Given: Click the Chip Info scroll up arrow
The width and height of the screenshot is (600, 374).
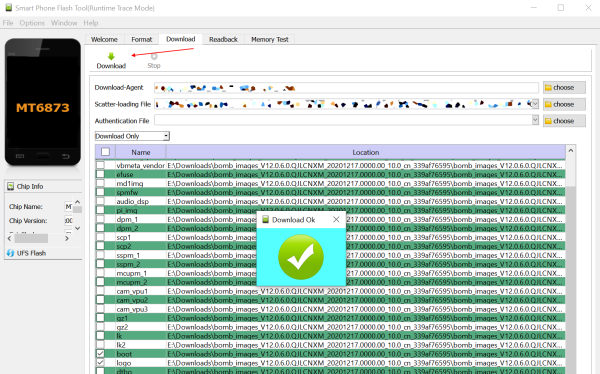Looking at the screenshot, I should coord(77,201).
